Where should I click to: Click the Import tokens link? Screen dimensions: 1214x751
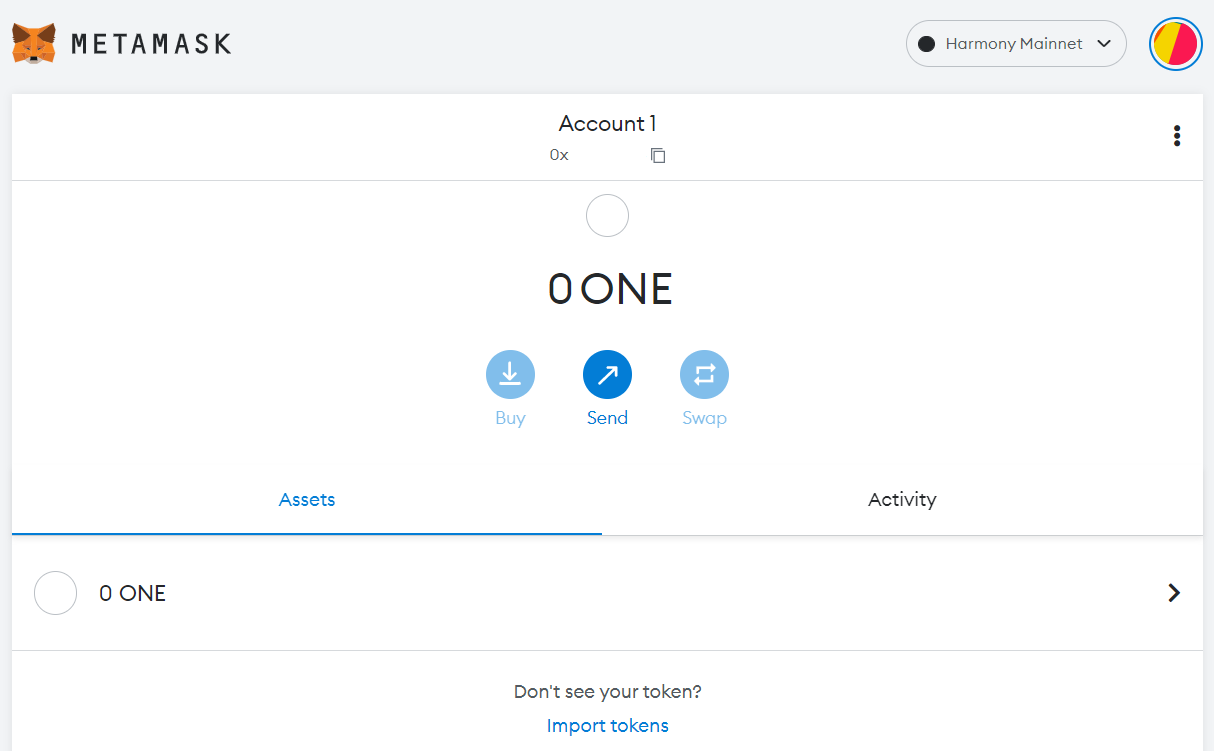[x=608, y=726]
